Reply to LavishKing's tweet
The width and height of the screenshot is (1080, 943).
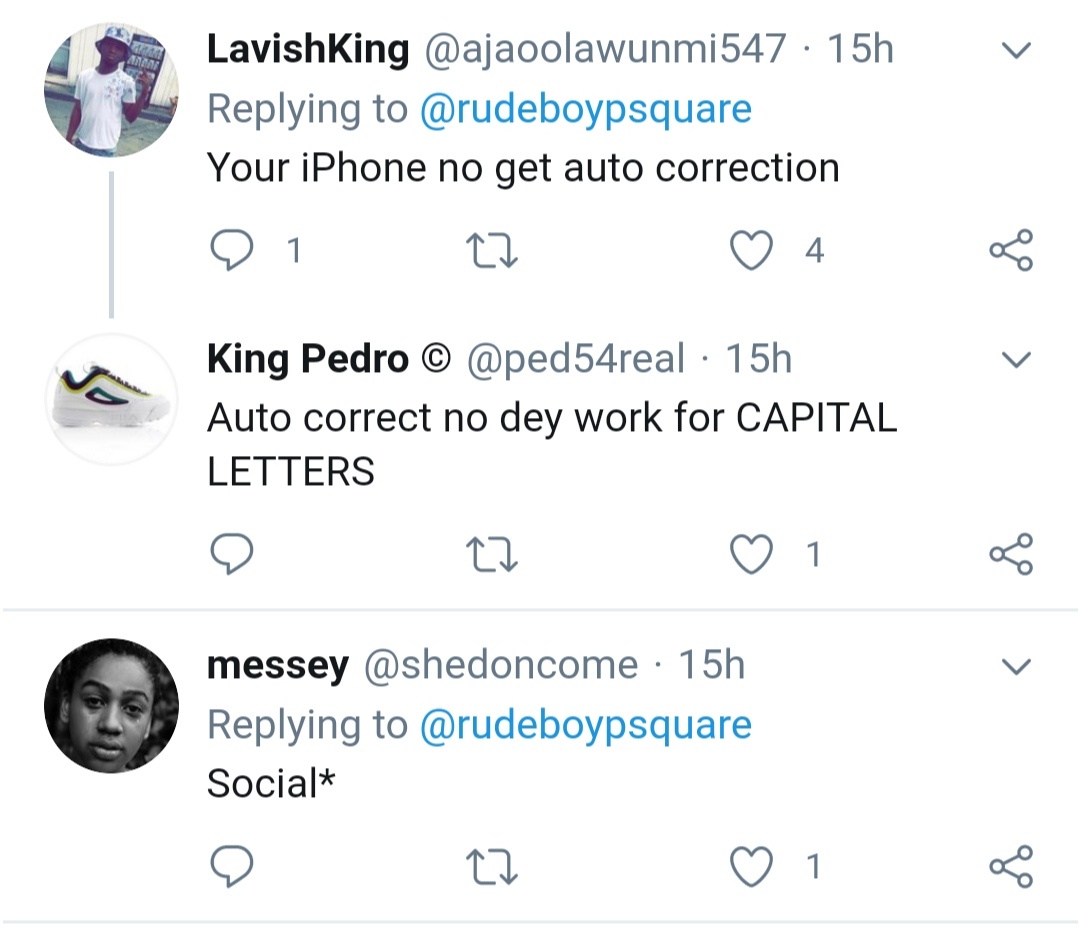click(x=232, y=250)
